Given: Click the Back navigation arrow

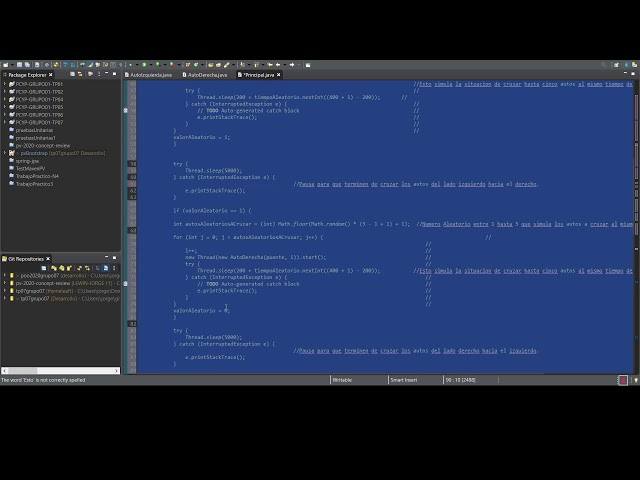Looking at the screenshot, I should click(278, 65).
